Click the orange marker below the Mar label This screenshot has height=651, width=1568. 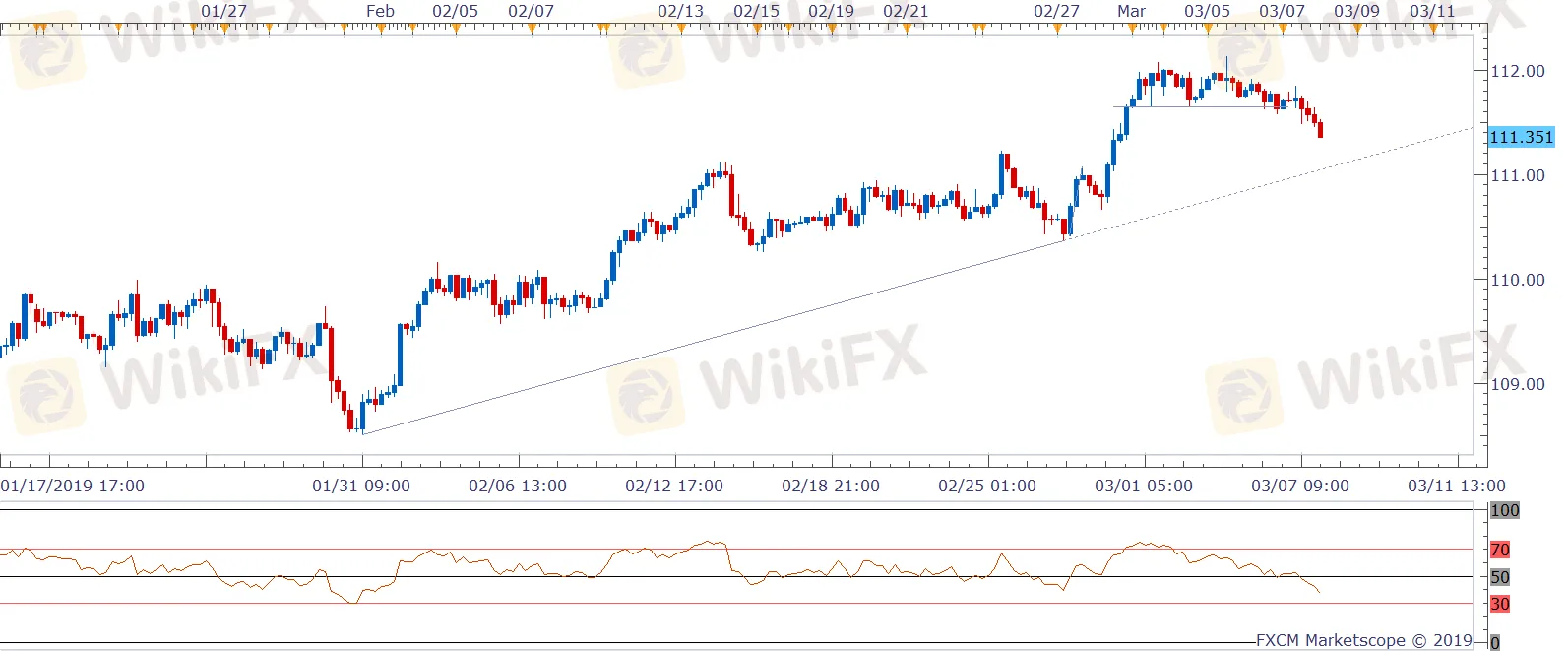(x=1132, y=29)
